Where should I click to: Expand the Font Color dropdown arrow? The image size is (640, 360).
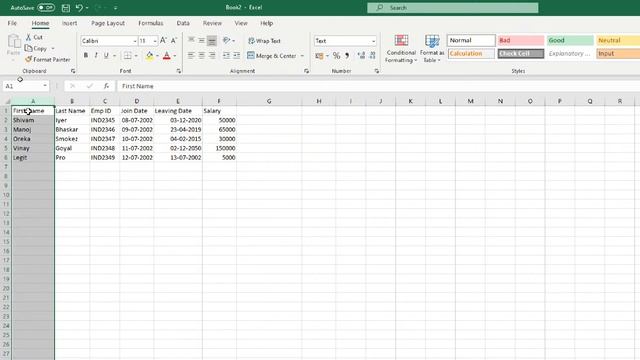[x=175, y=56]
